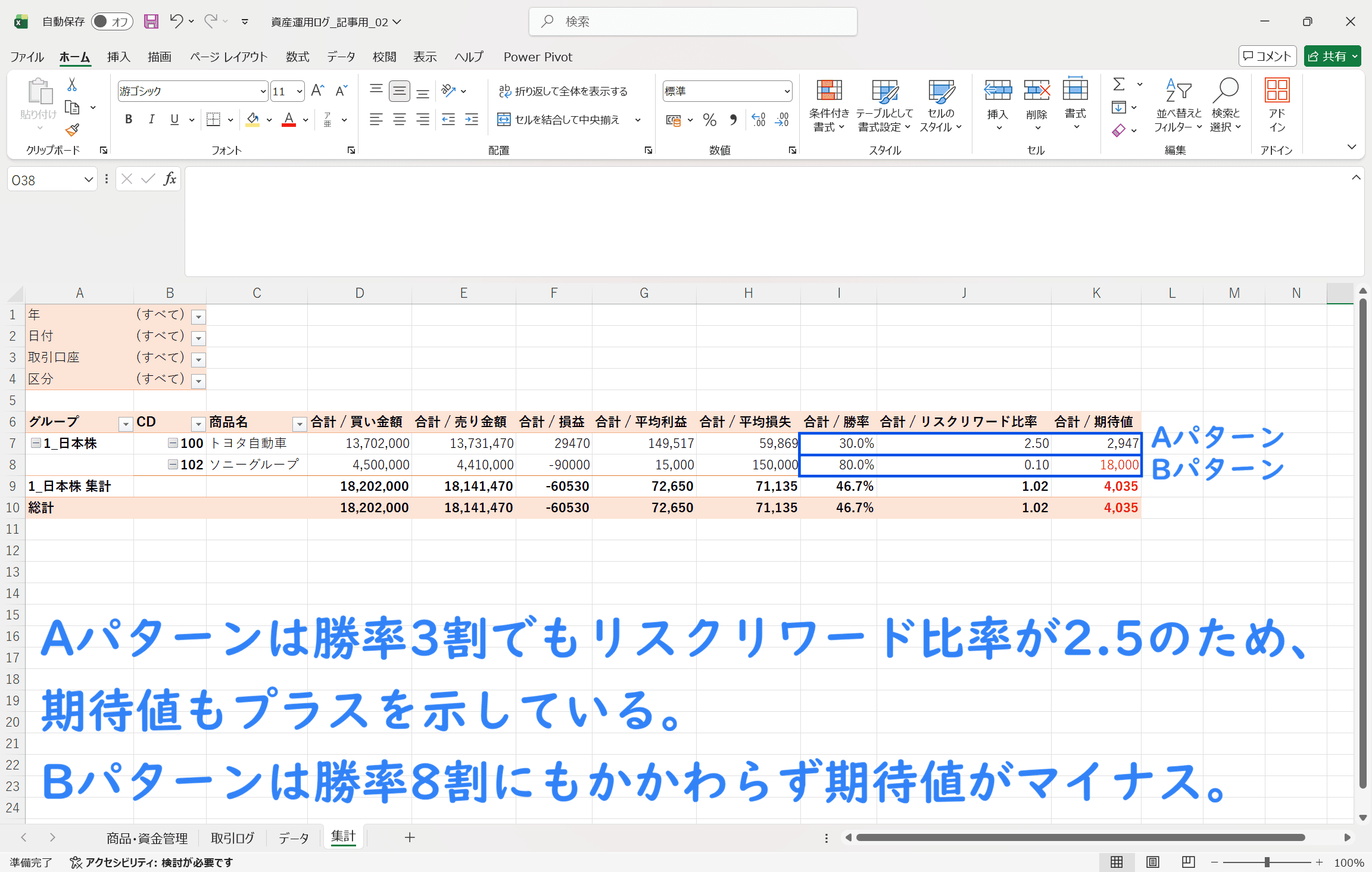Viewport: 1372px width, 872px height.
Task: Click the AutoSum sigma icon
Action: [1120, 85]
